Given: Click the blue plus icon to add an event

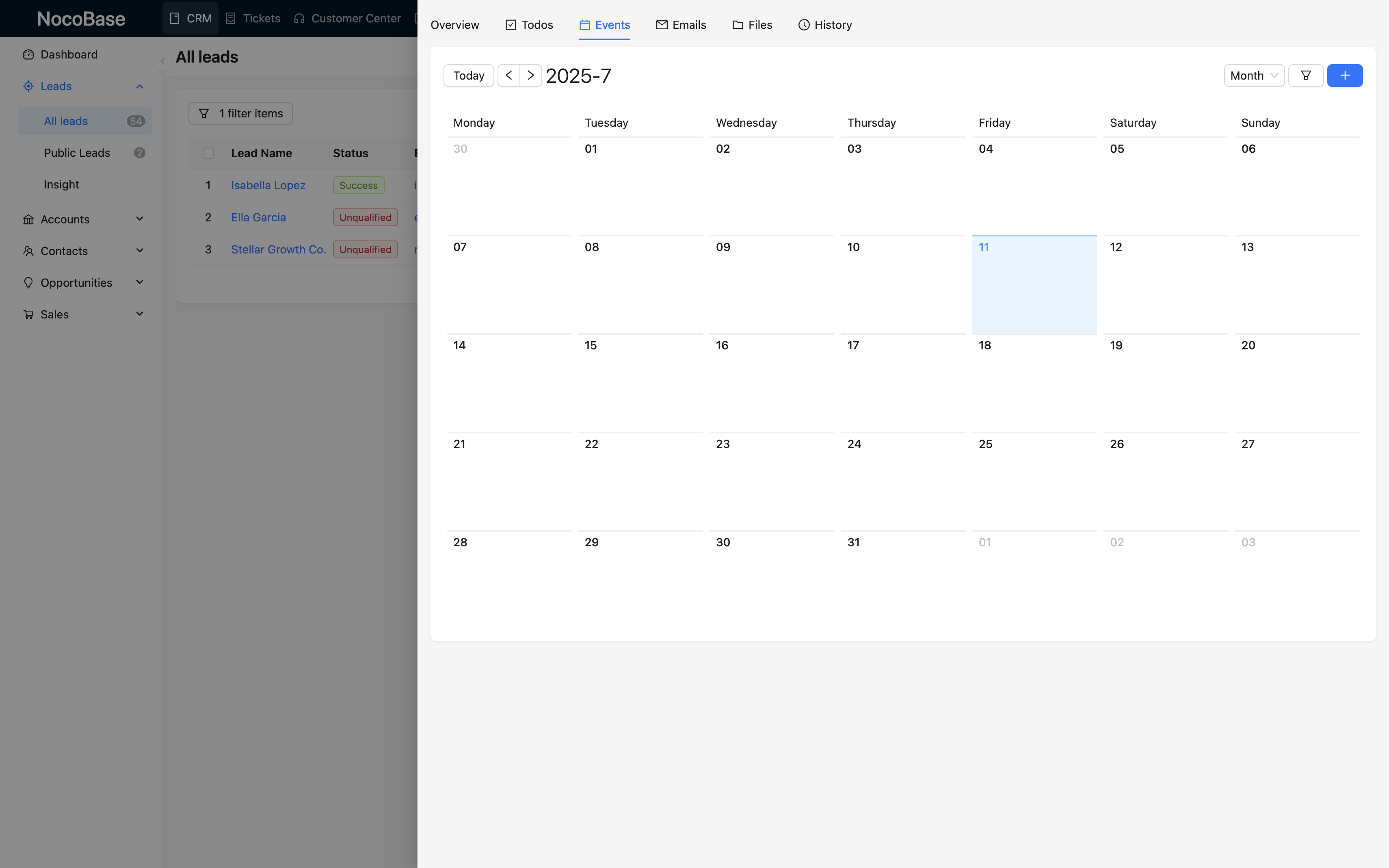Looking at the screenshot, I should click(x=1345, y=75).
